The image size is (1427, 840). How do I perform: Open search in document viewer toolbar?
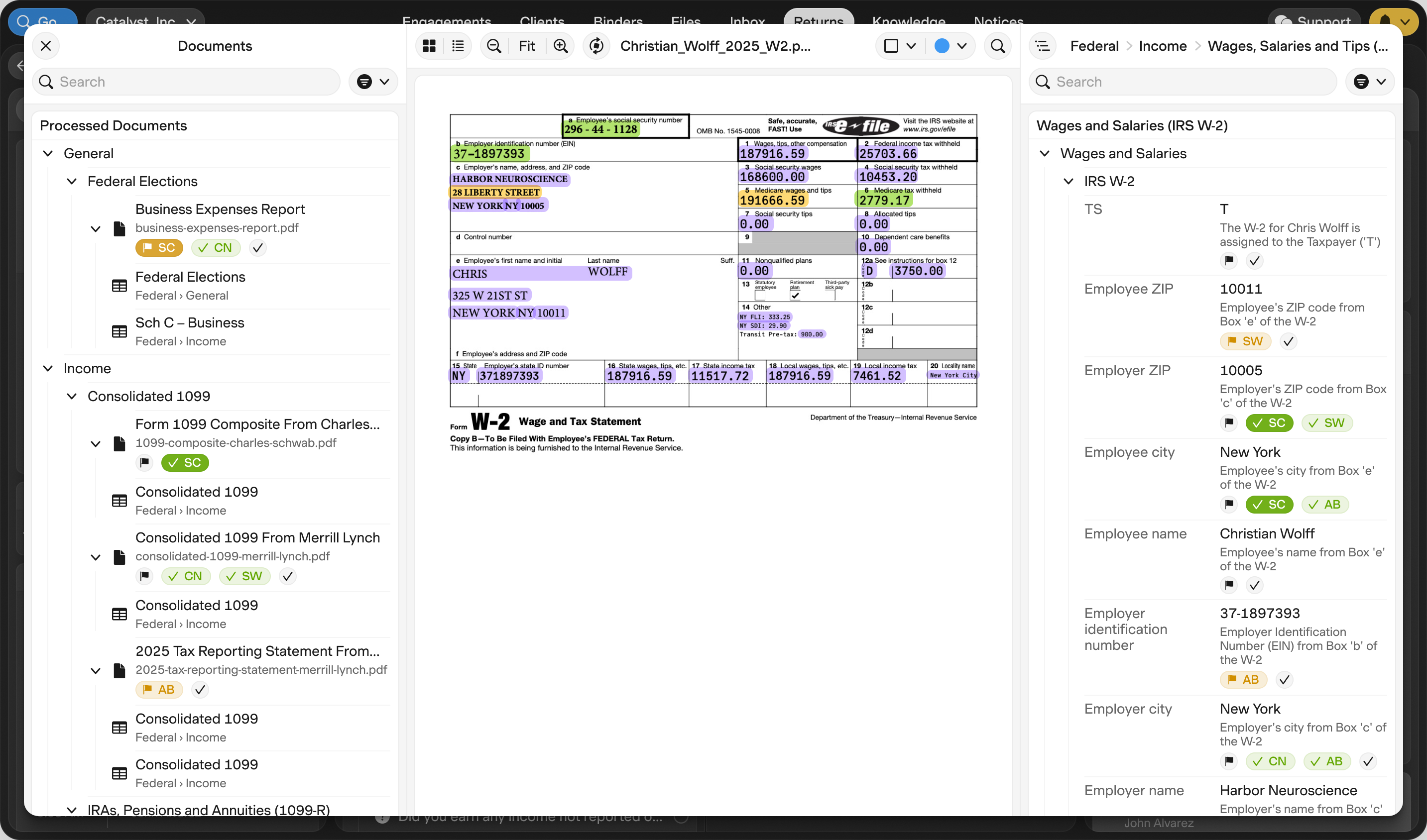998,46
